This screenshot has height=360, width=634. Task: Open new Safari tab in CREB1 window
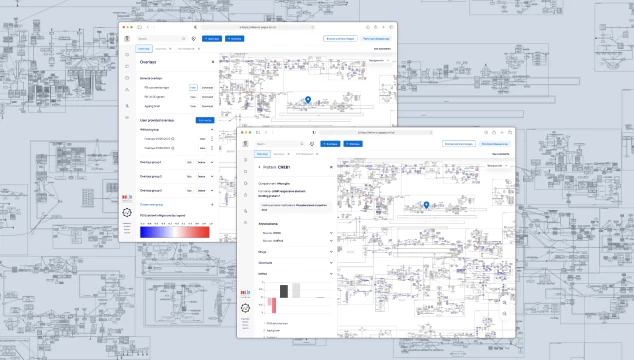[502, 132]
